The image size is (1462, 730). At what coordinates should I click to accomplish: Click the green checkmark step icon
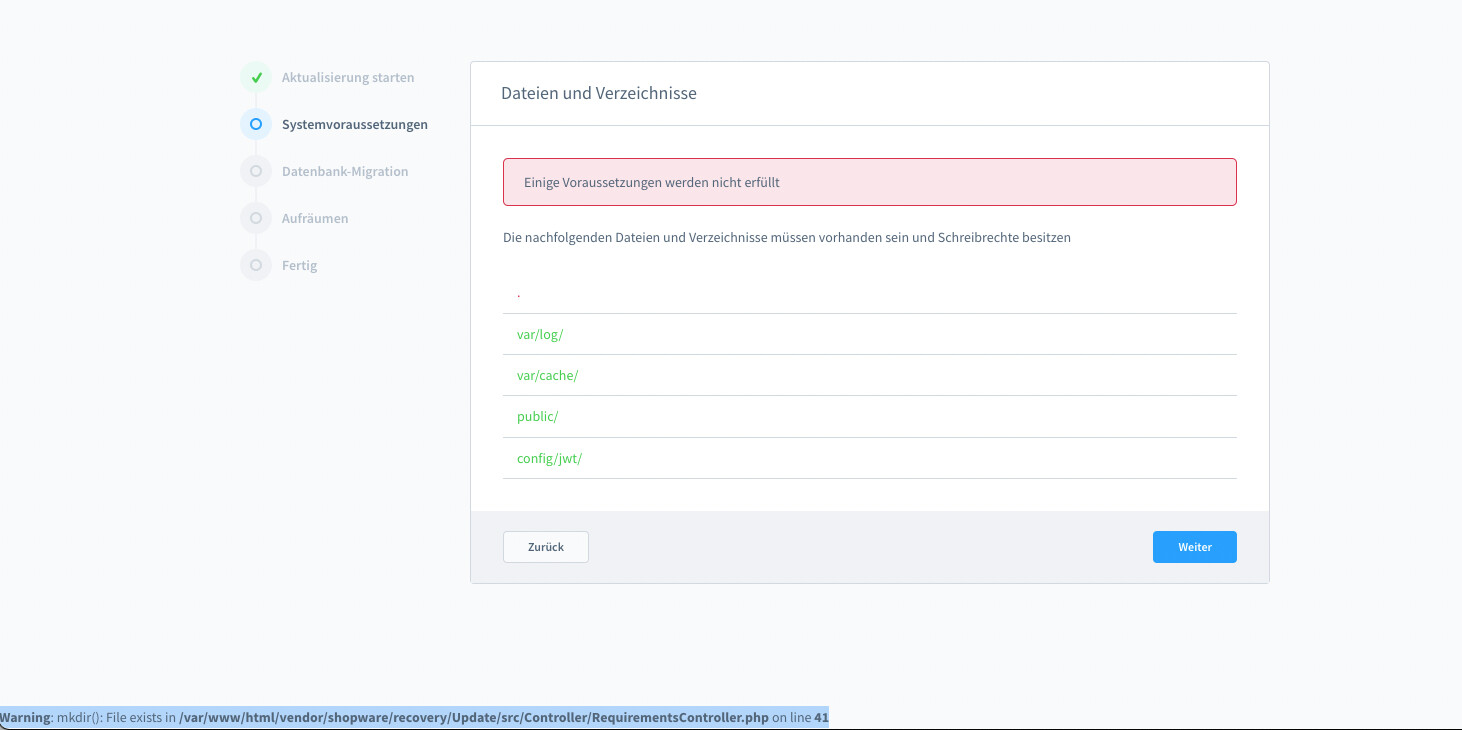256,77
